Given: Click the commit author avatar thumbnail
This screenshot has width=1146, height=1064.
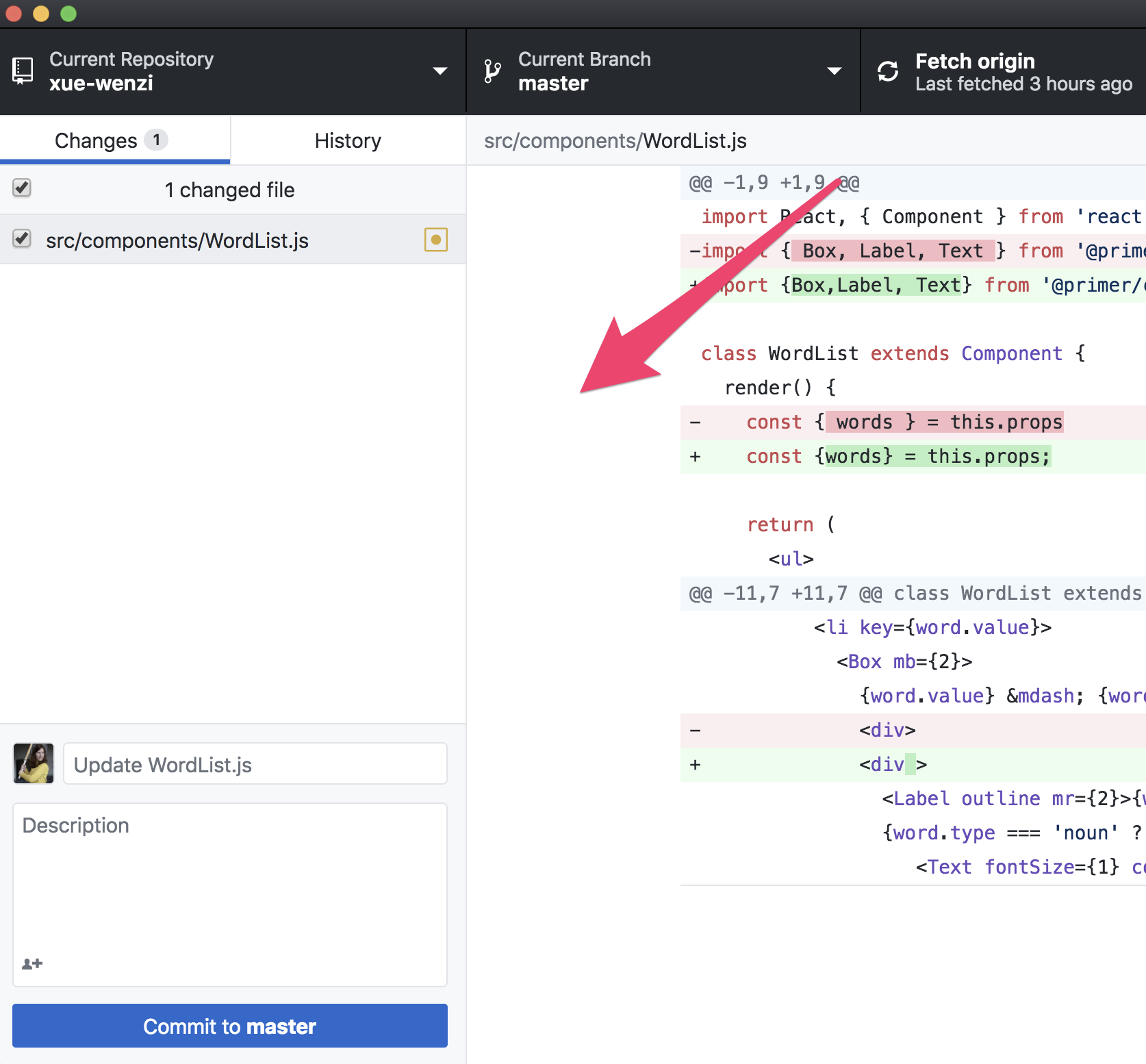Looking at the screenshot, I should pos(33,763).
